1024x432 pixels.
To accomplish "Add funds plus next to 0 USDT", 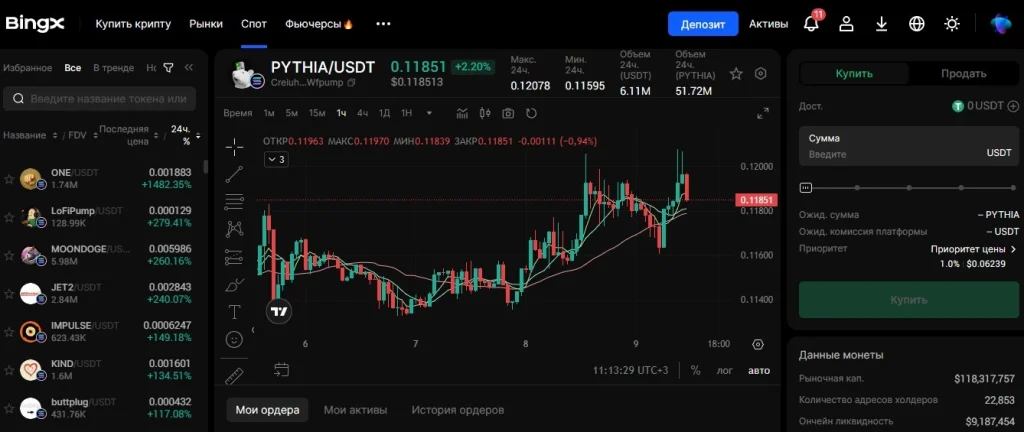I will pos(1013,106).
